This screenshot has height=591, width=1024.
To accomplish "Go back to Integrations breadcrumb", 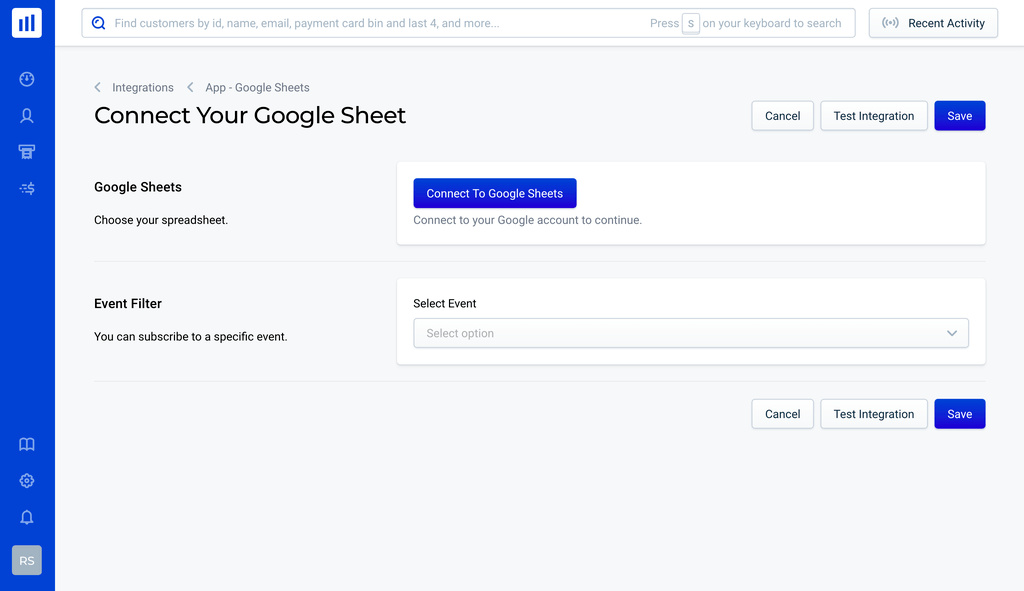I will (142, 88).
